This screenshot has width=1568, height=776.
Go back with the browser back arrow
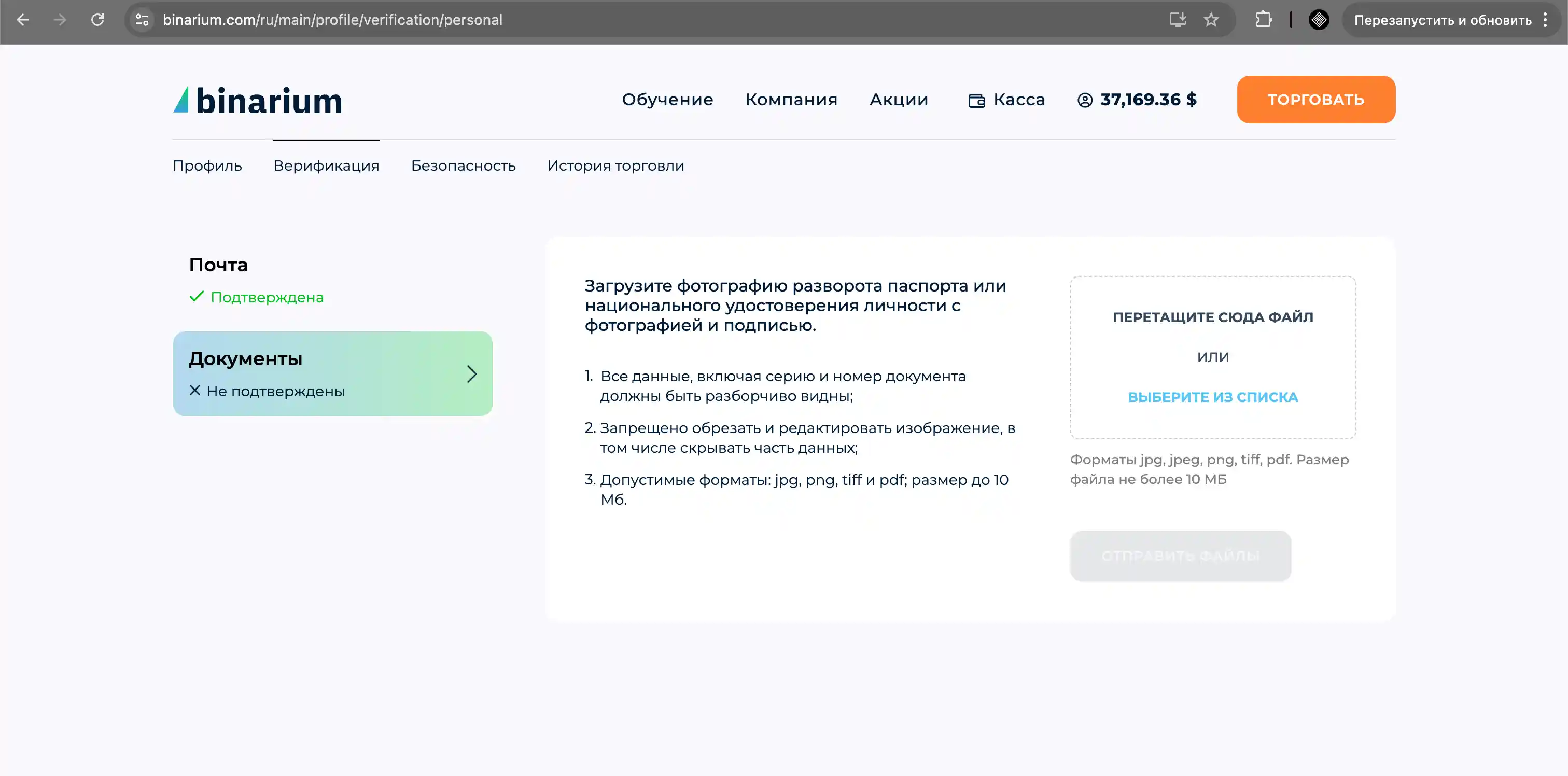(x=22, y=20)
